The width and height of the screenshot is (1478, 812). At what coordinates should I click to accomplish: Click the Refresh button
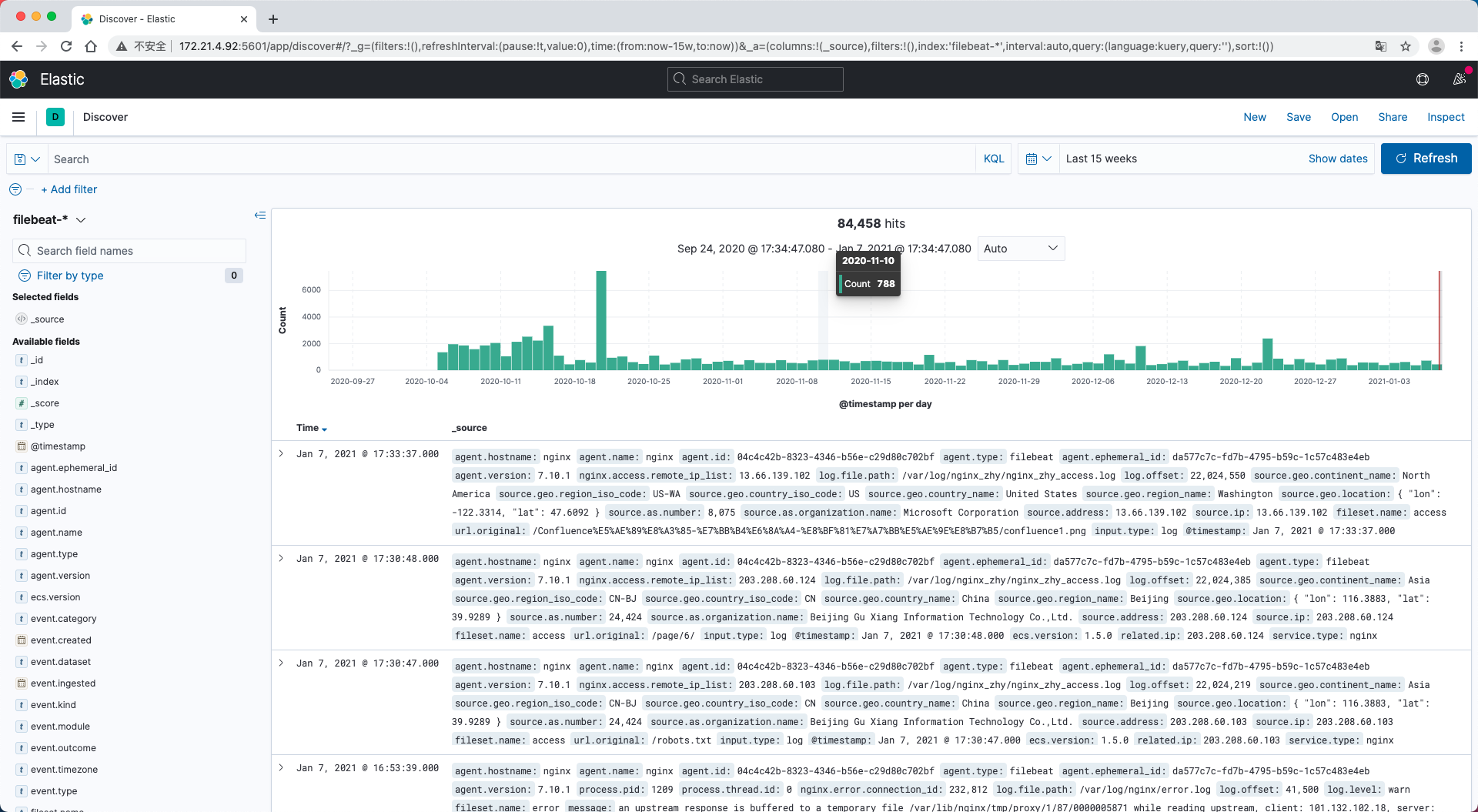tap(1426, 159)
